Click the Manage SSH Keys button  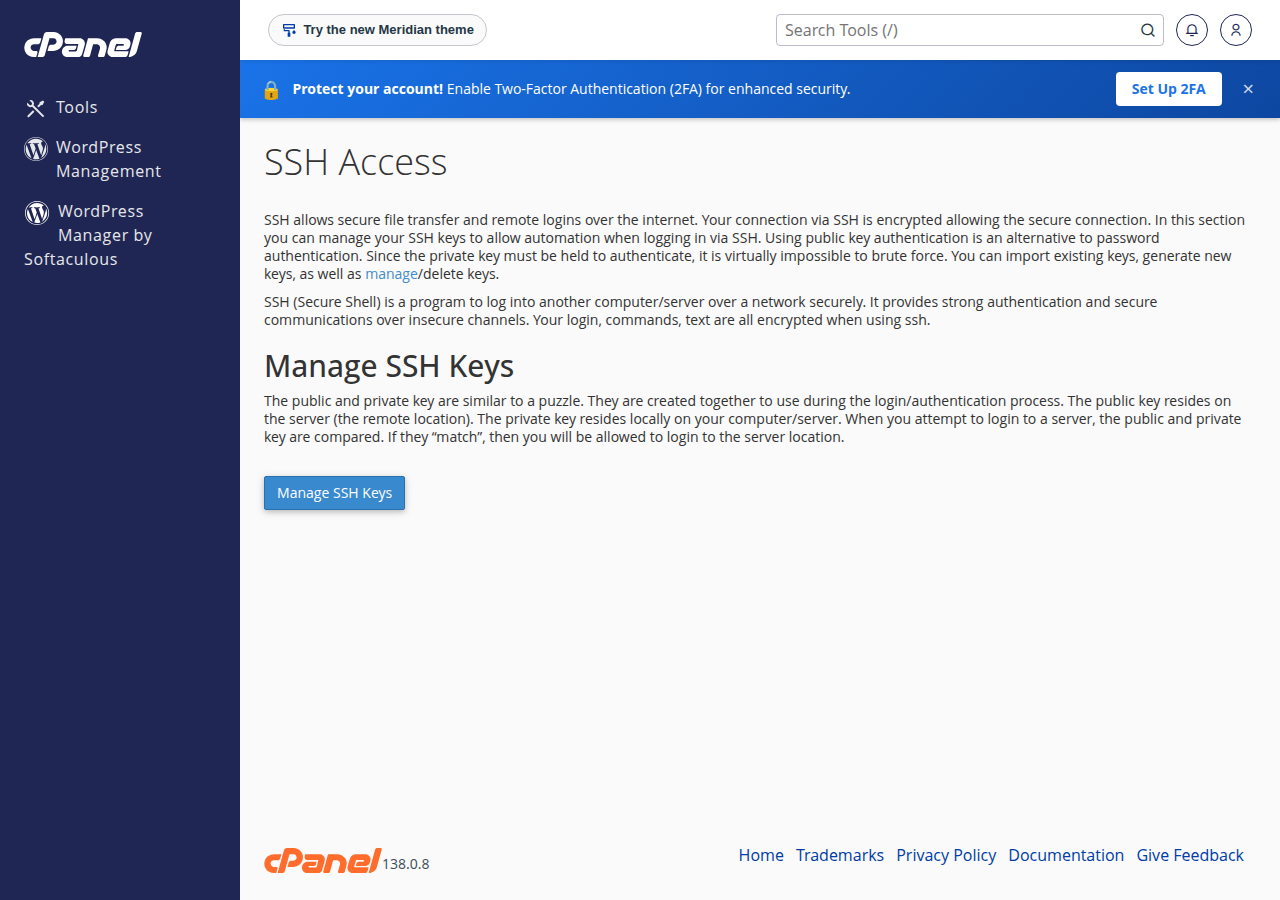(x=334, y=493)
